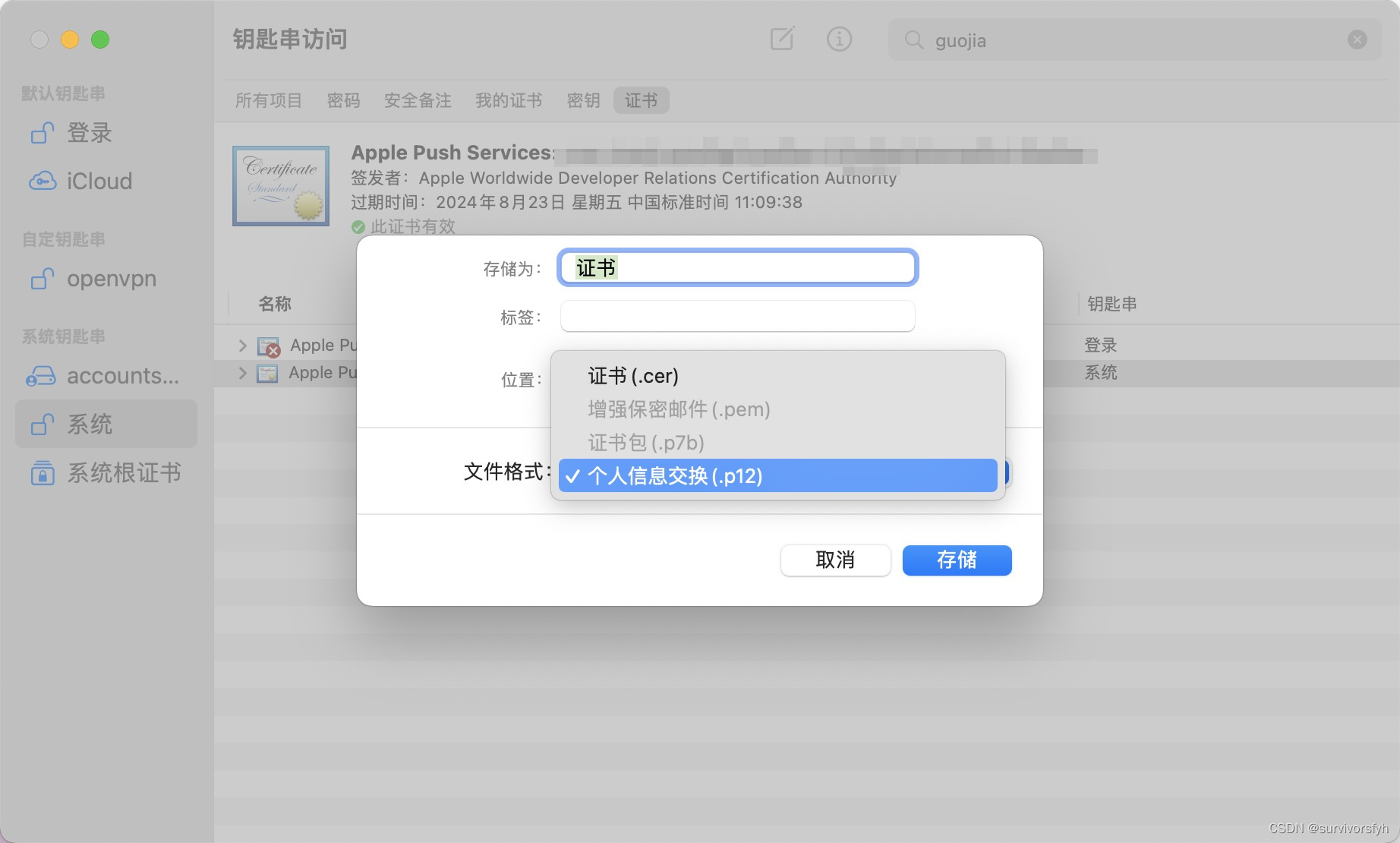Choose 增强保密邮件 (.pem) format option
Viewport: 1400px width, 843px height.
pyautogui.click(x=777, y=409)
